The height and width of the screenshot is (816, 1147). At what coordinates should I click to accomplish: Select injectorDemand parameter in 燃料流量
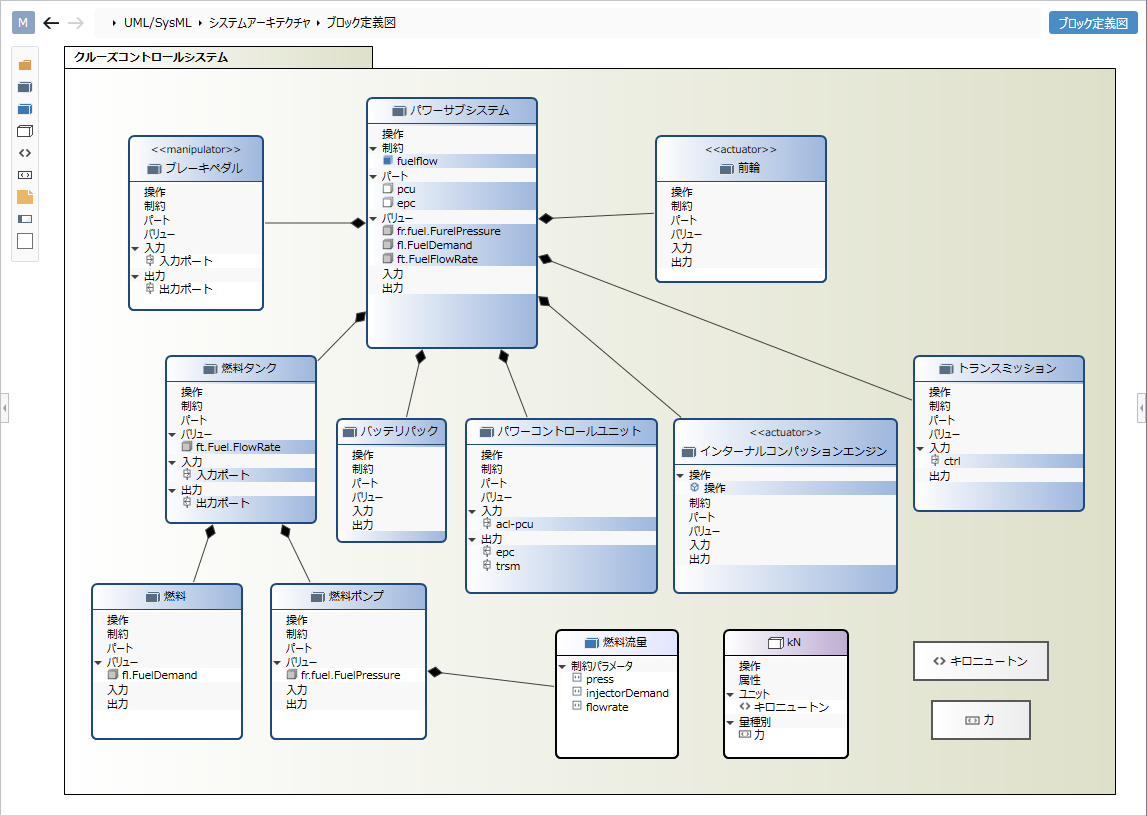(627, 692)
